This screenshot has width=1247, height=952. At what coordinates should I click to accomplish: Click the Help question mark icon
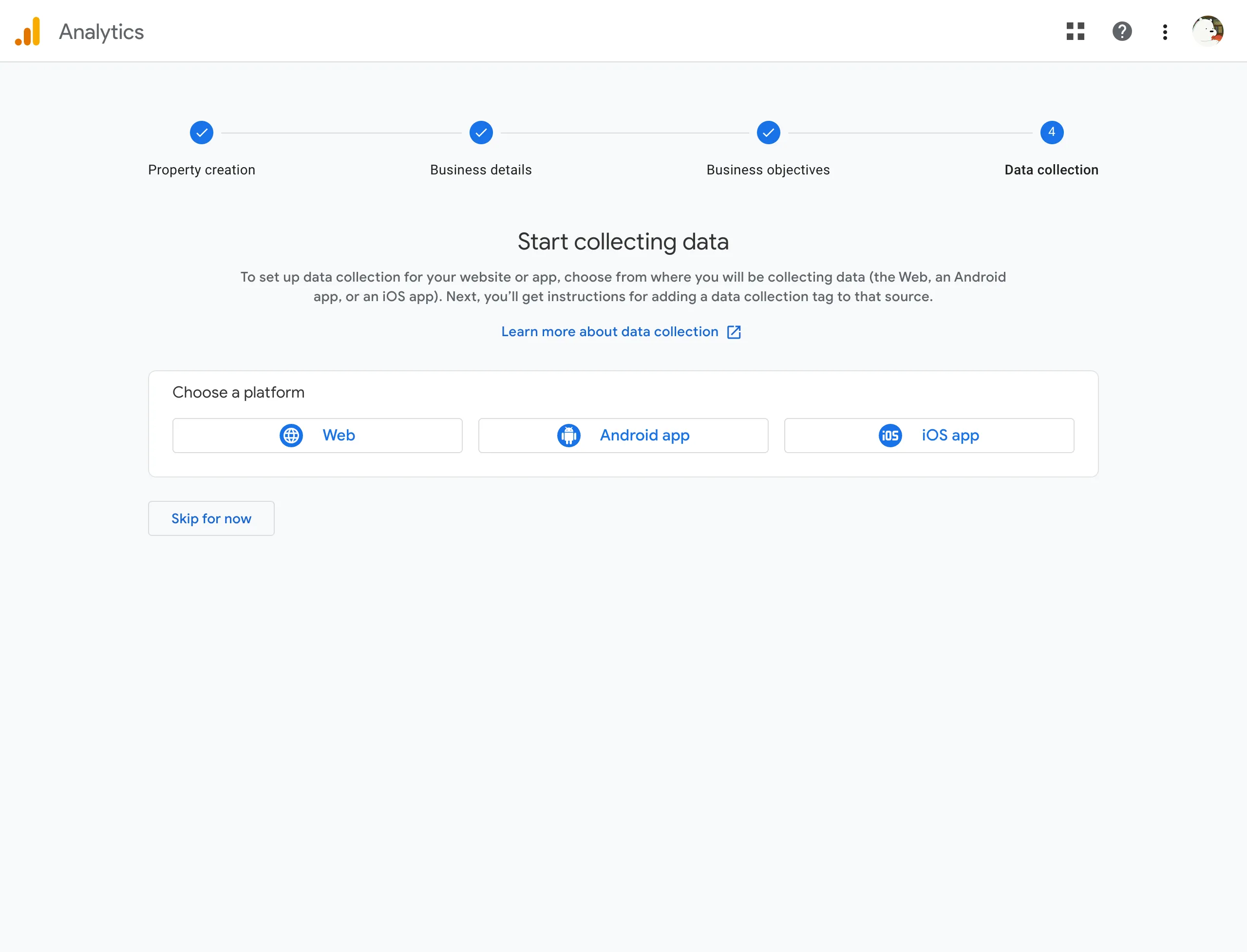(x=1122, y=31)
